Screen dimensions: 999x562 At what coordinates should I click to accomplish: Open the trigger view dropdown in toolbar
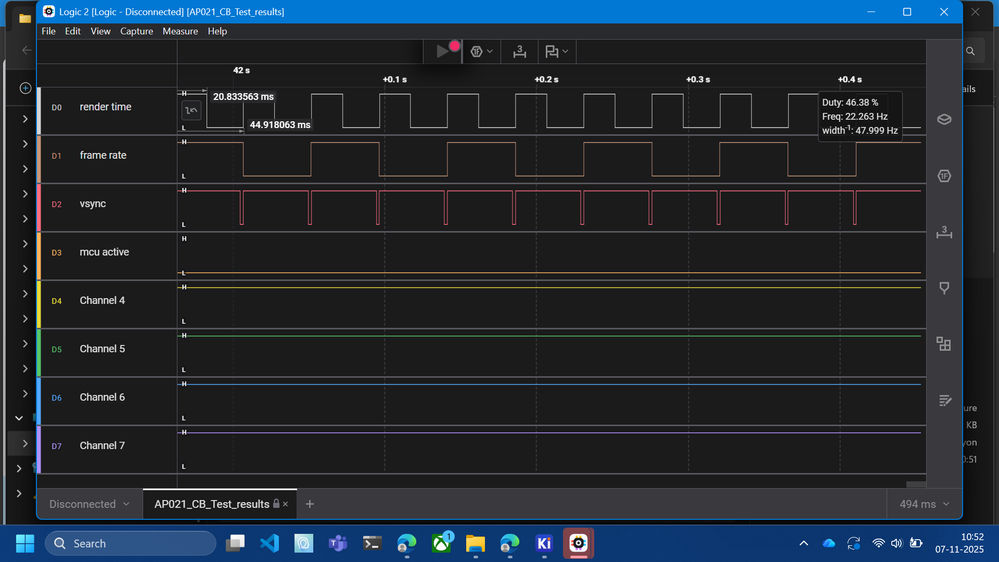tap(481, 52)
